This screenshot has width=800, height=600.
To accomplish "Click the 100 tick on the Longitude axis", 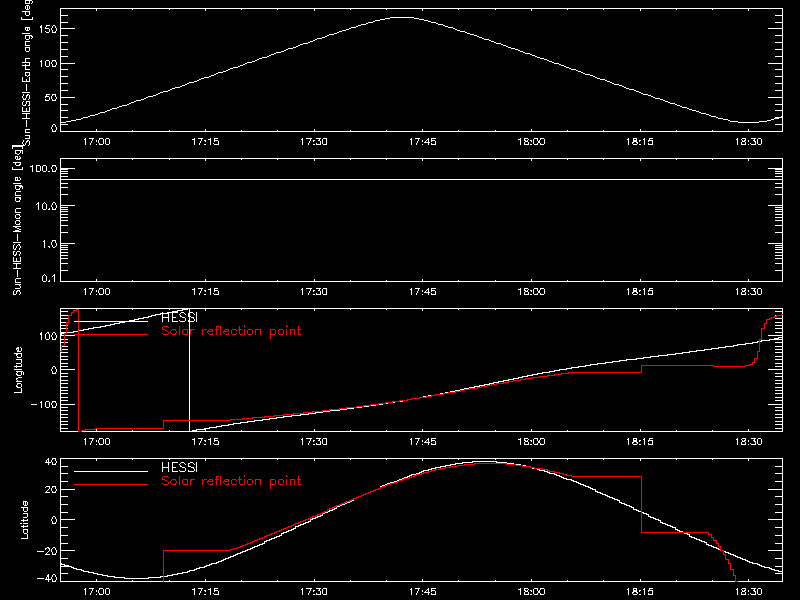I will pos(49,336).
